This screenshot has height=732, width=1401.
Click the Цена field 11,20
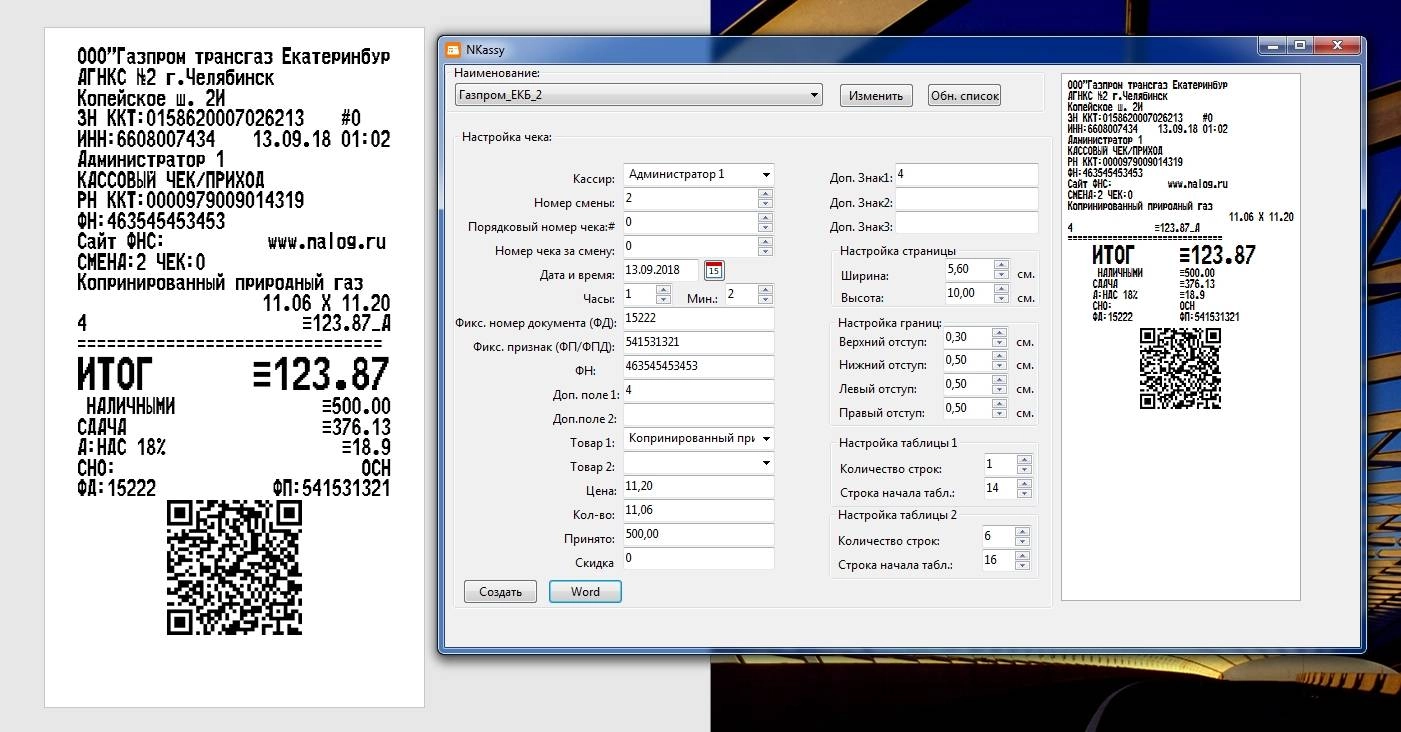pos(698,487)
